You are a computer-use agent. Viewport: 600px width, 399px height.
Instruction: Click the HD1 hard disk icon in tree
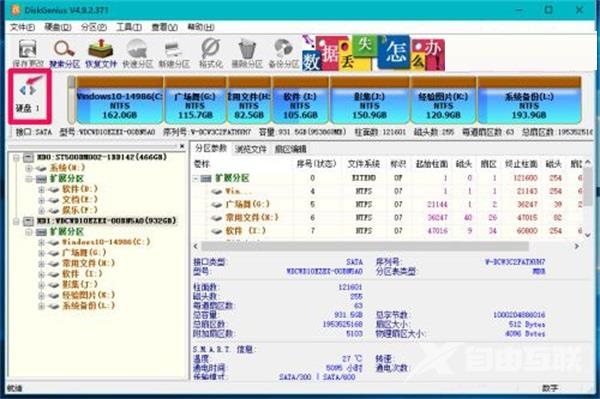(28, 221)
